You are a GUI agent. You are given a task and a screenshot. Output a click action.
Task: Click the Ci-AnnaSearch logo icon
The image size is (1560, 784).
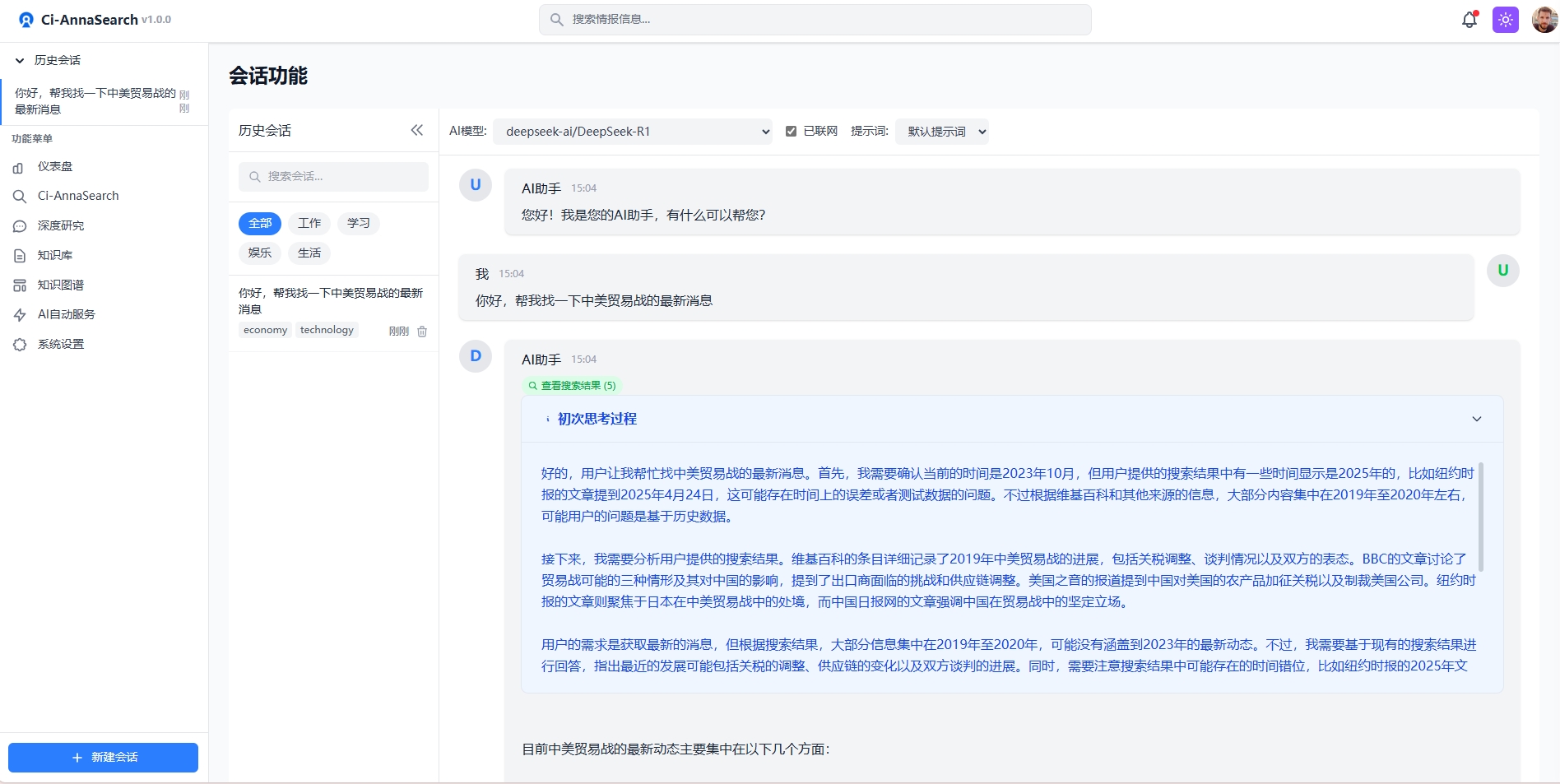[x=25, y=18]
